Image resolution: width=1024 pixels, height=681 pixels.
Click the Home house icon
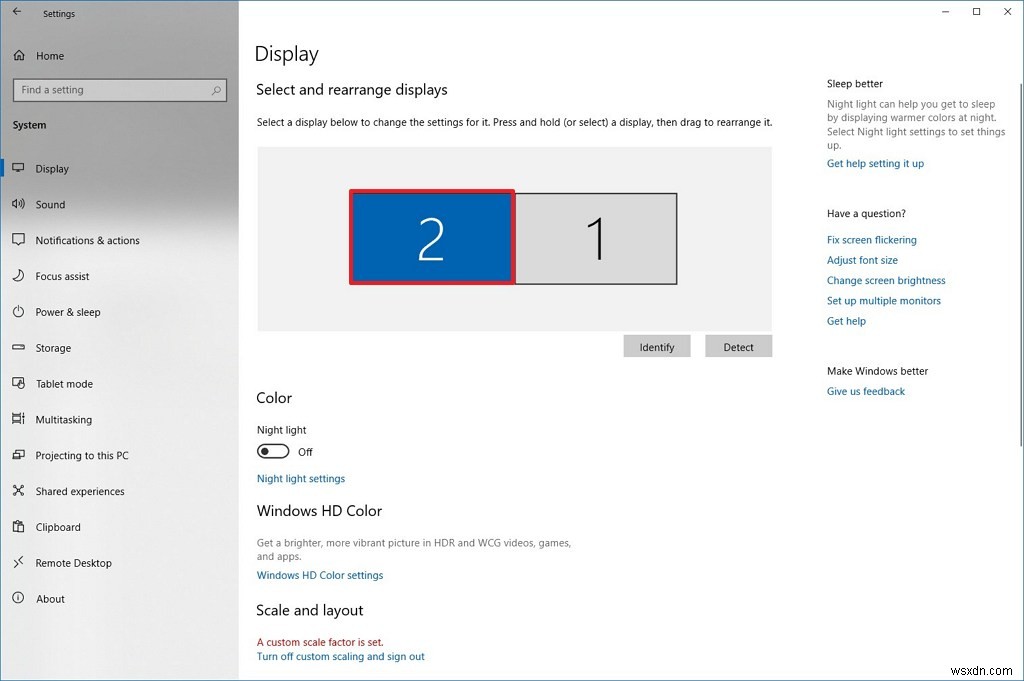tap(19, 55)
